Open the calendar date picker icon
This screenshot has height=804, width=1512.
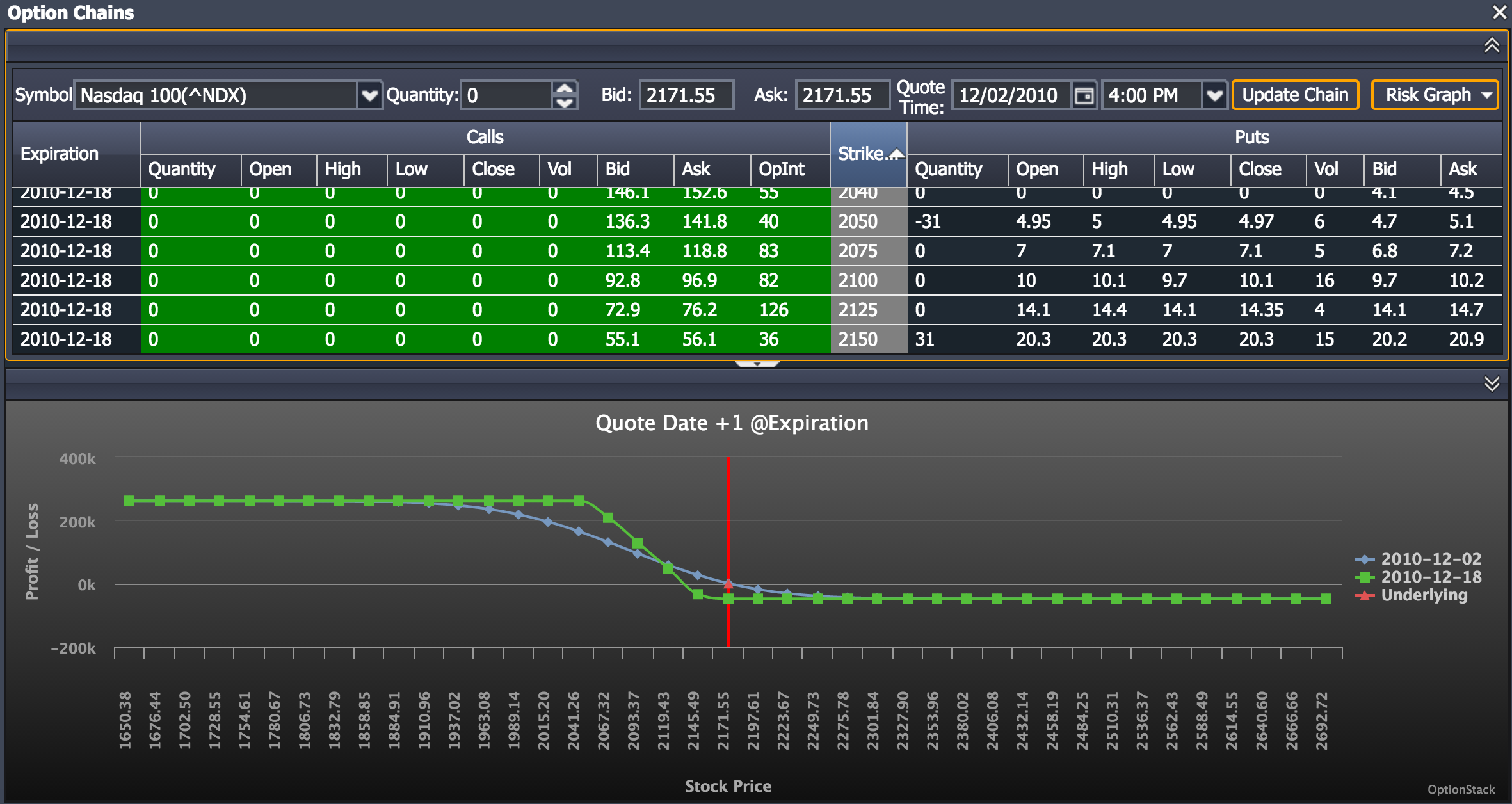tap(1084, 95)
